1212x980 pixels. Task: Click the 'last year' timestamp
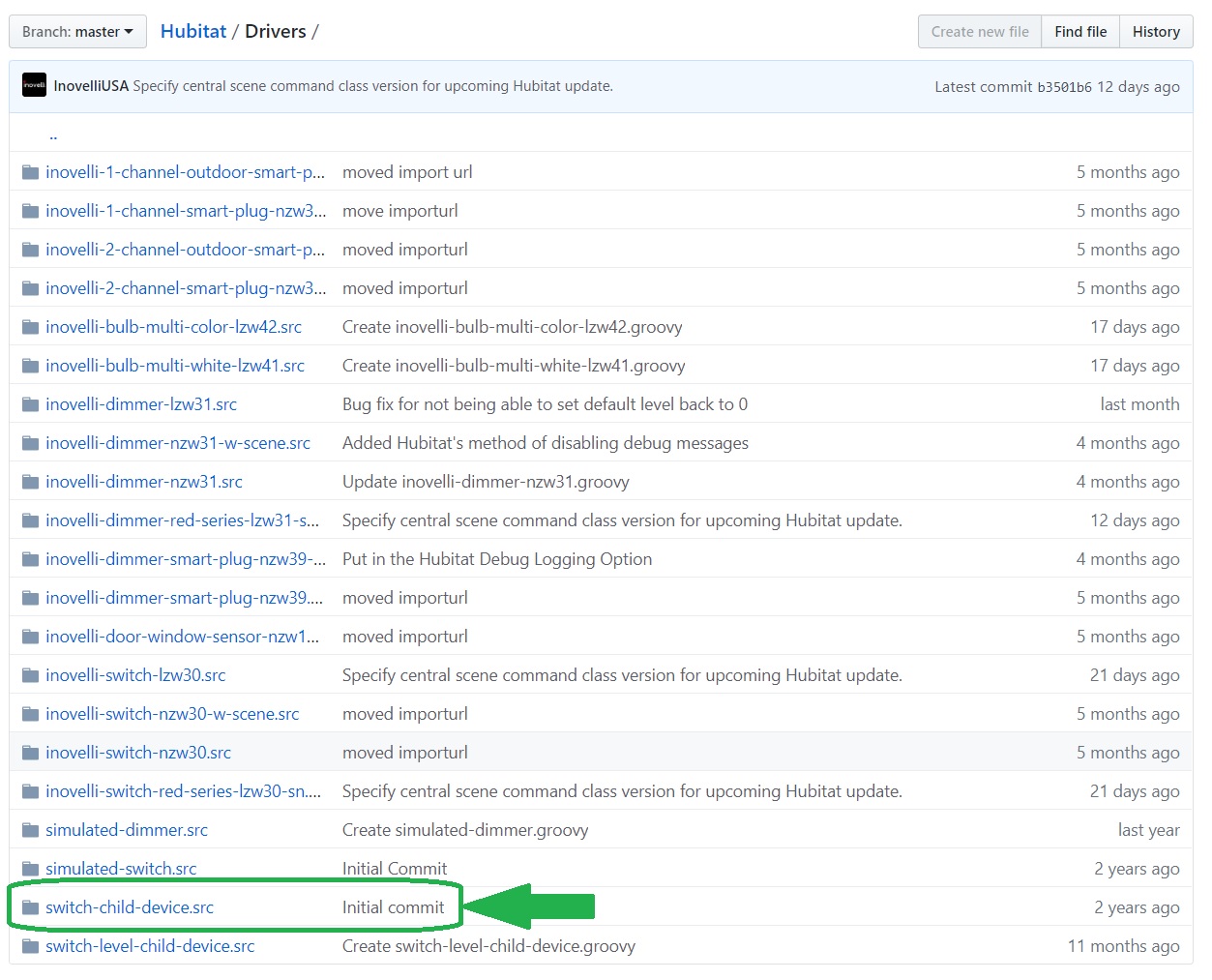coord(1148,830)
